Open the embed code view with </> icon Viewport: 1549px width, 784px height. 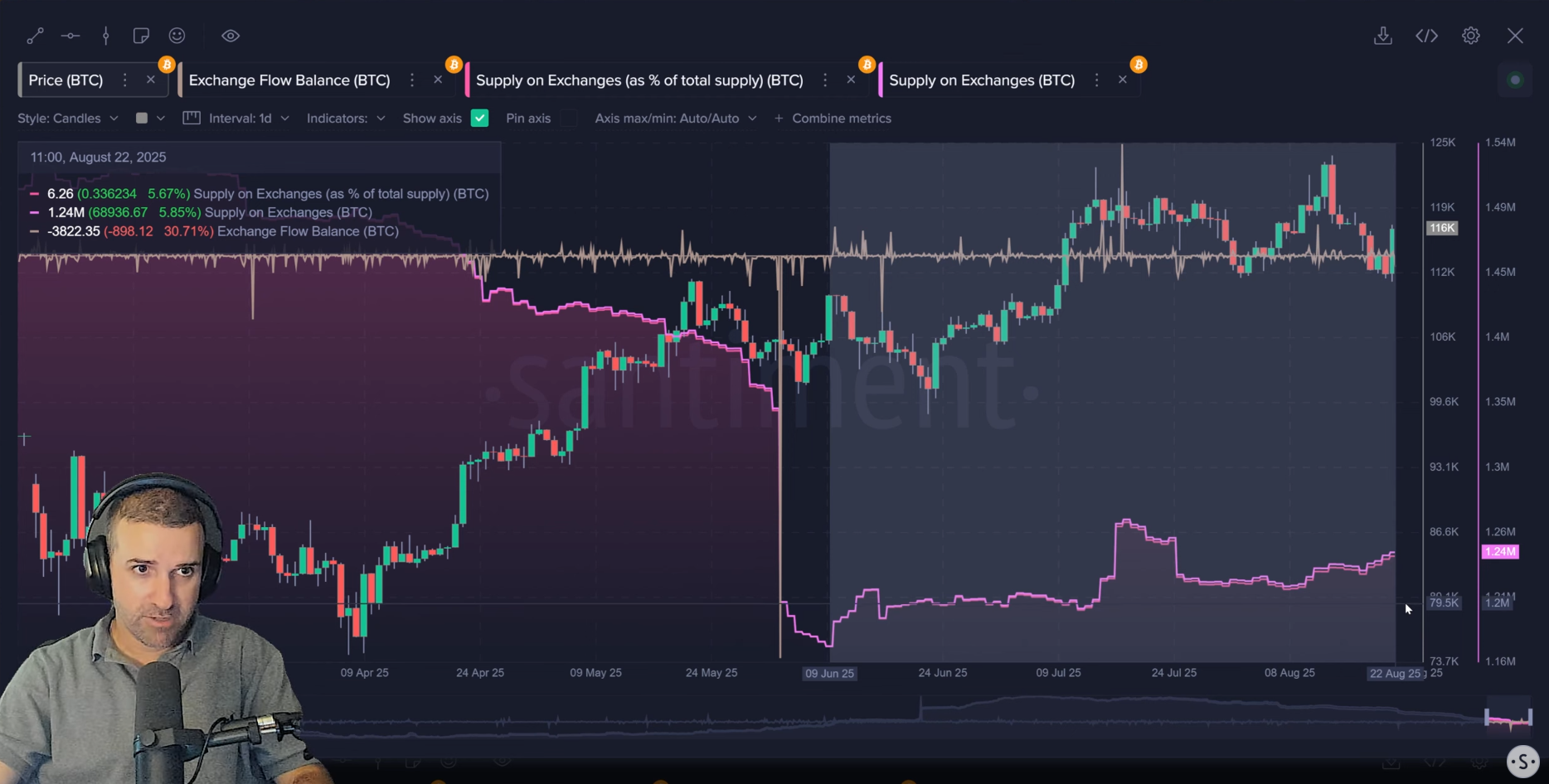[1427, 36]
